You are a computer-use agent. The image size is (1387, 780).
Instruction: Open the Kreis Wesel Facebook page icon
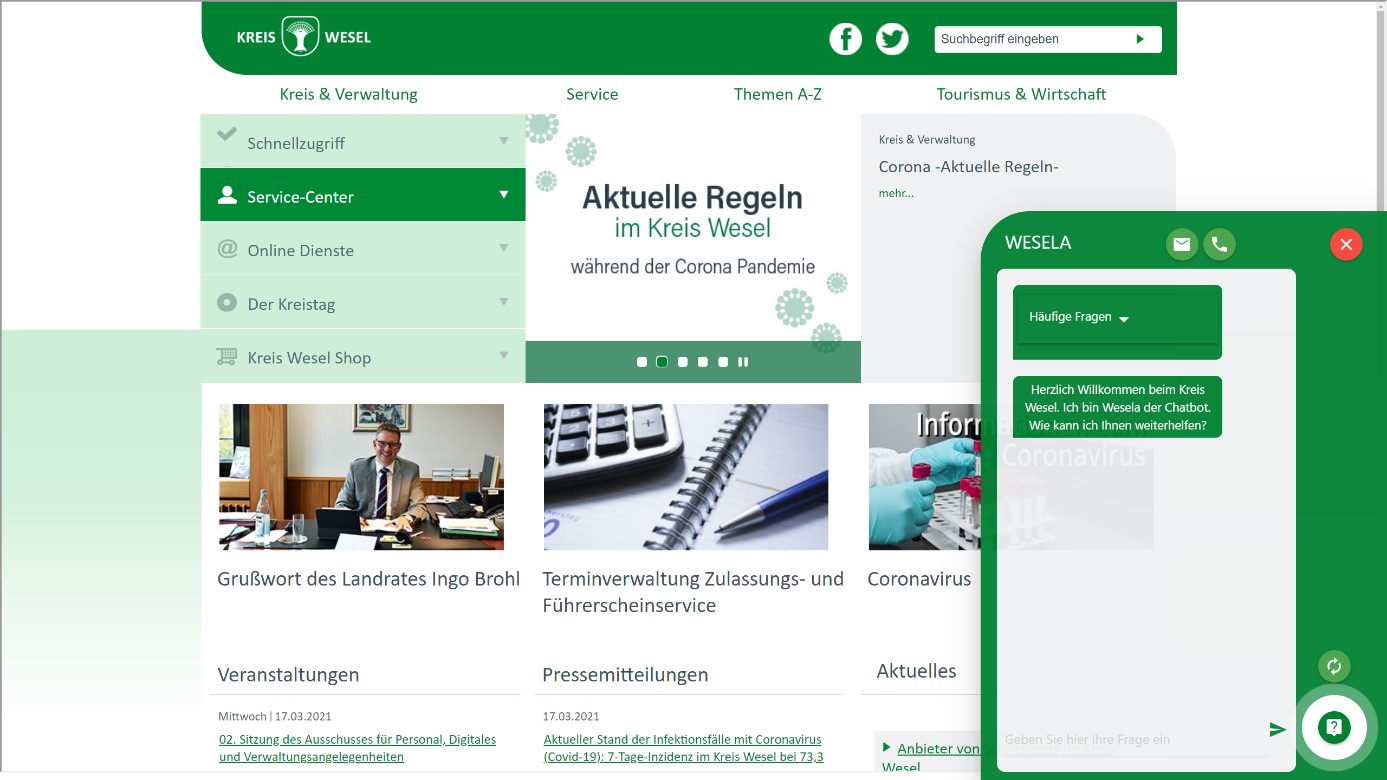coord(845,39)
